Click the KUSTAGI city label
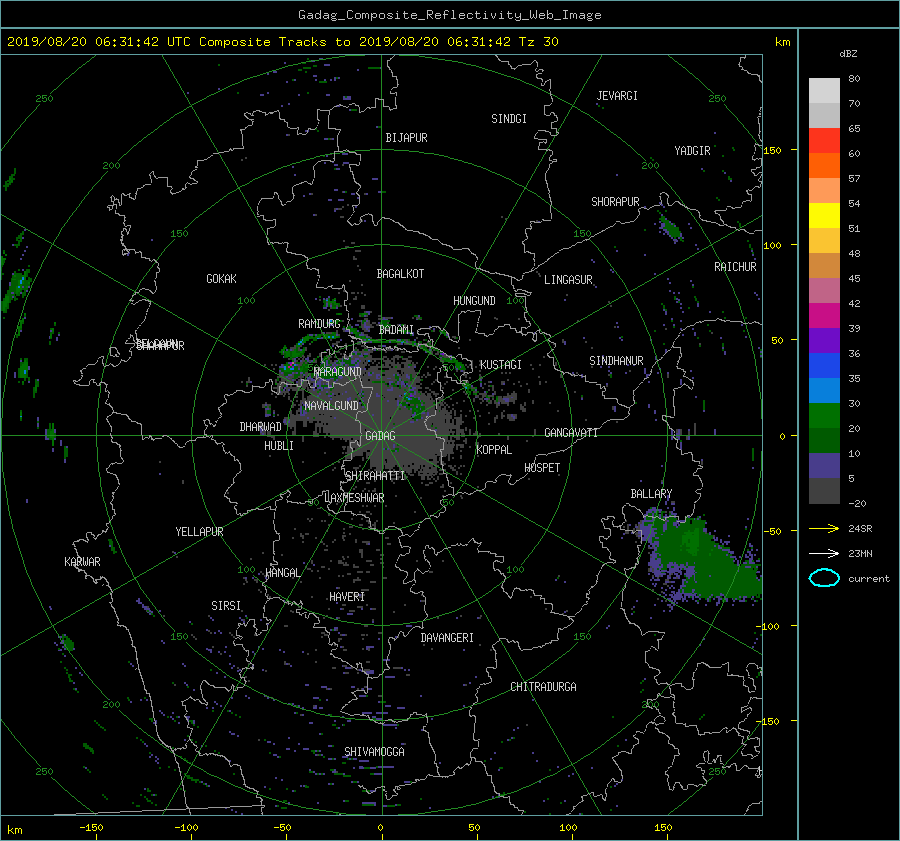Image resolution: width=900 pixels, height=841 pixels. coord(501,365)
